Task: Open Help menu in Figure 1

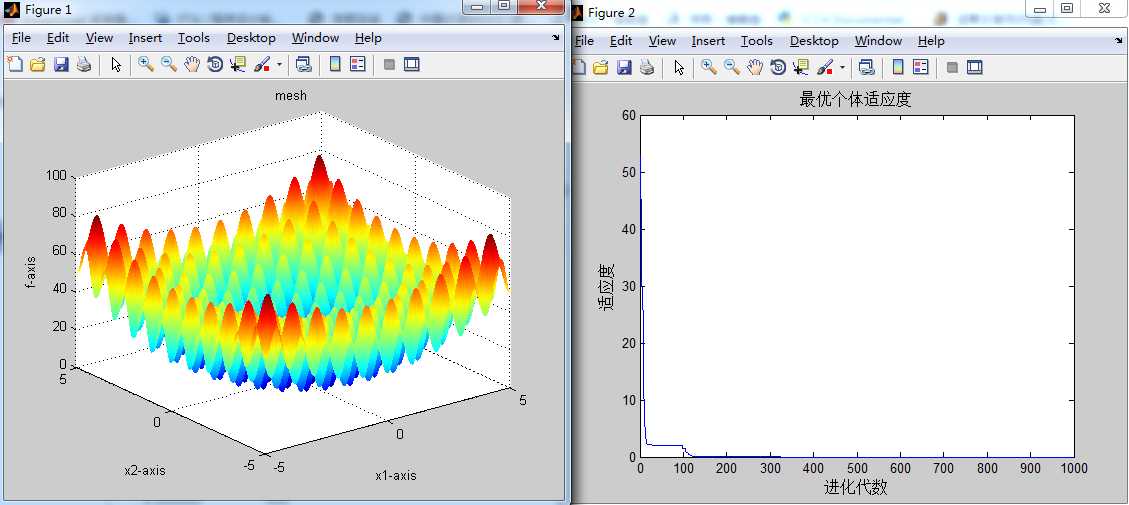Action: [368, 38]
